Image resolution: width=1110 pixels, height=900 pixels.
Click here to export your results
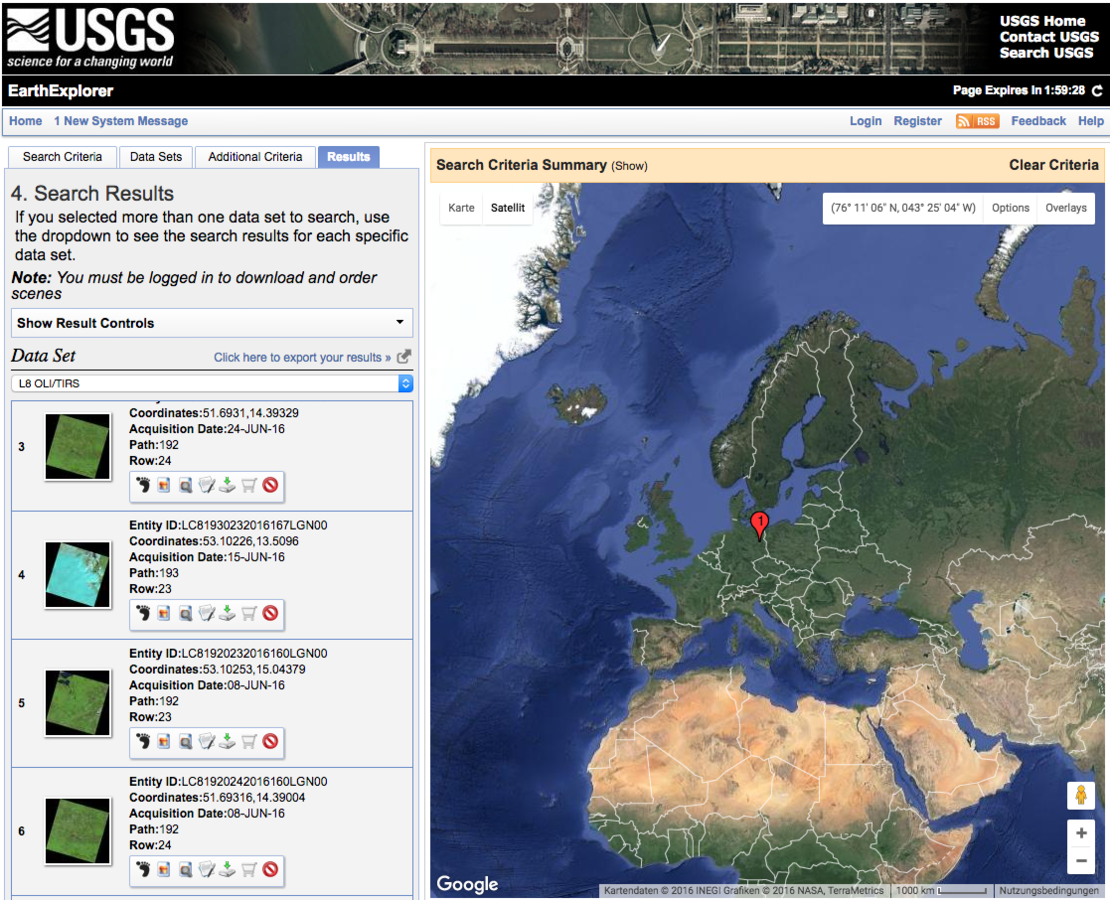pyautogui.click(x=302, y=358)
